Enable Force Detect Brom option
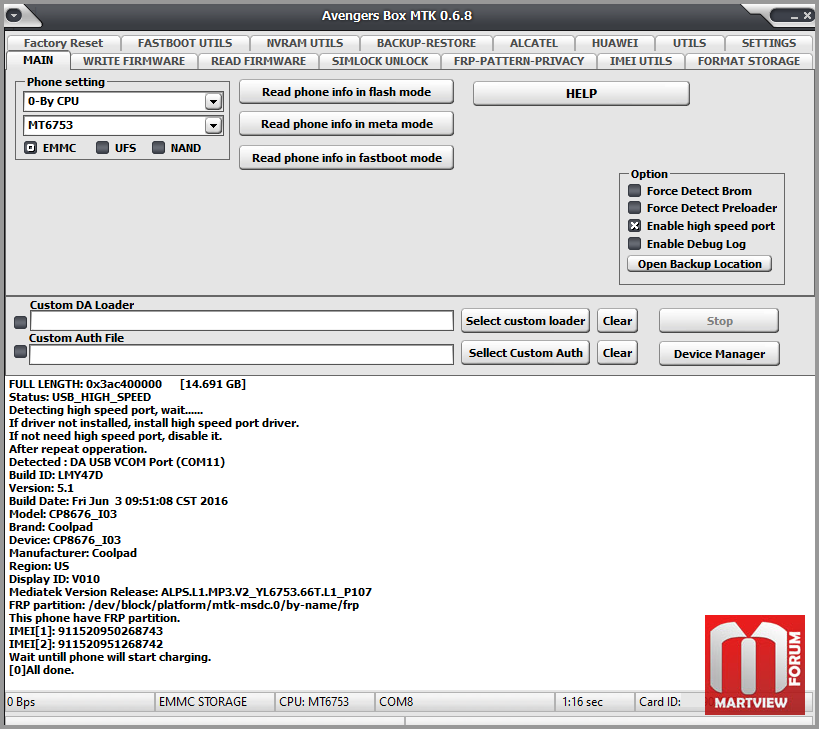 pos(634,191)
